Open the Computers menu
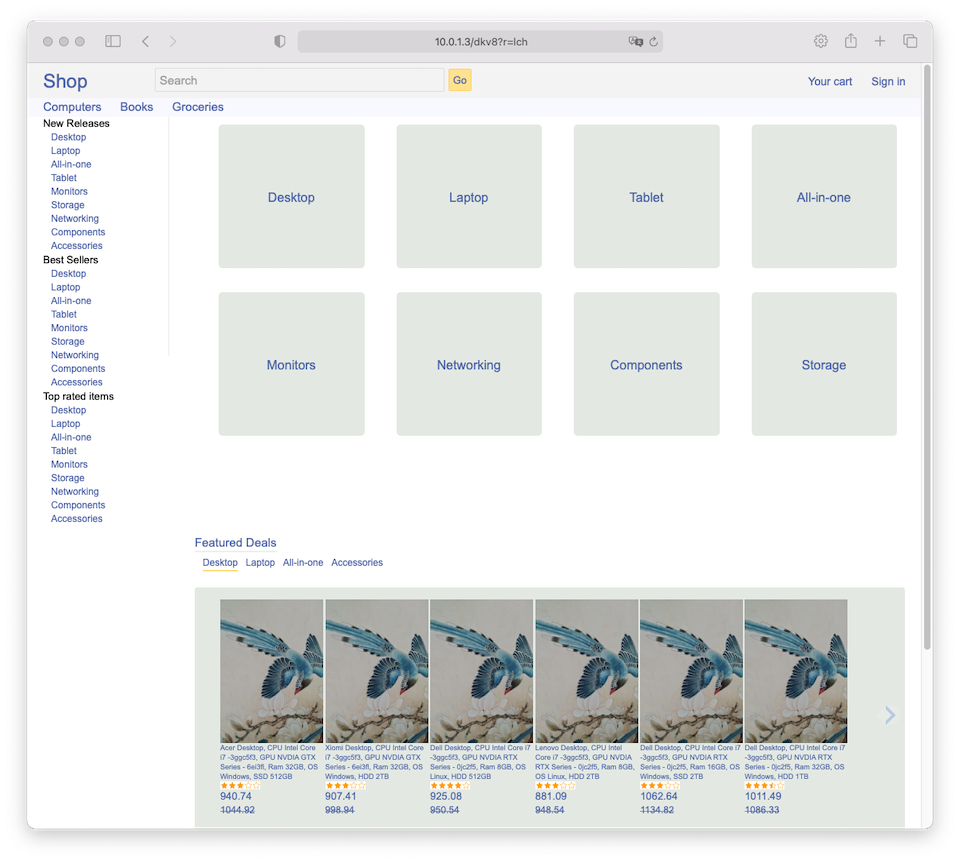The width and height of the screenshot is (960, 862). [72, 107]
